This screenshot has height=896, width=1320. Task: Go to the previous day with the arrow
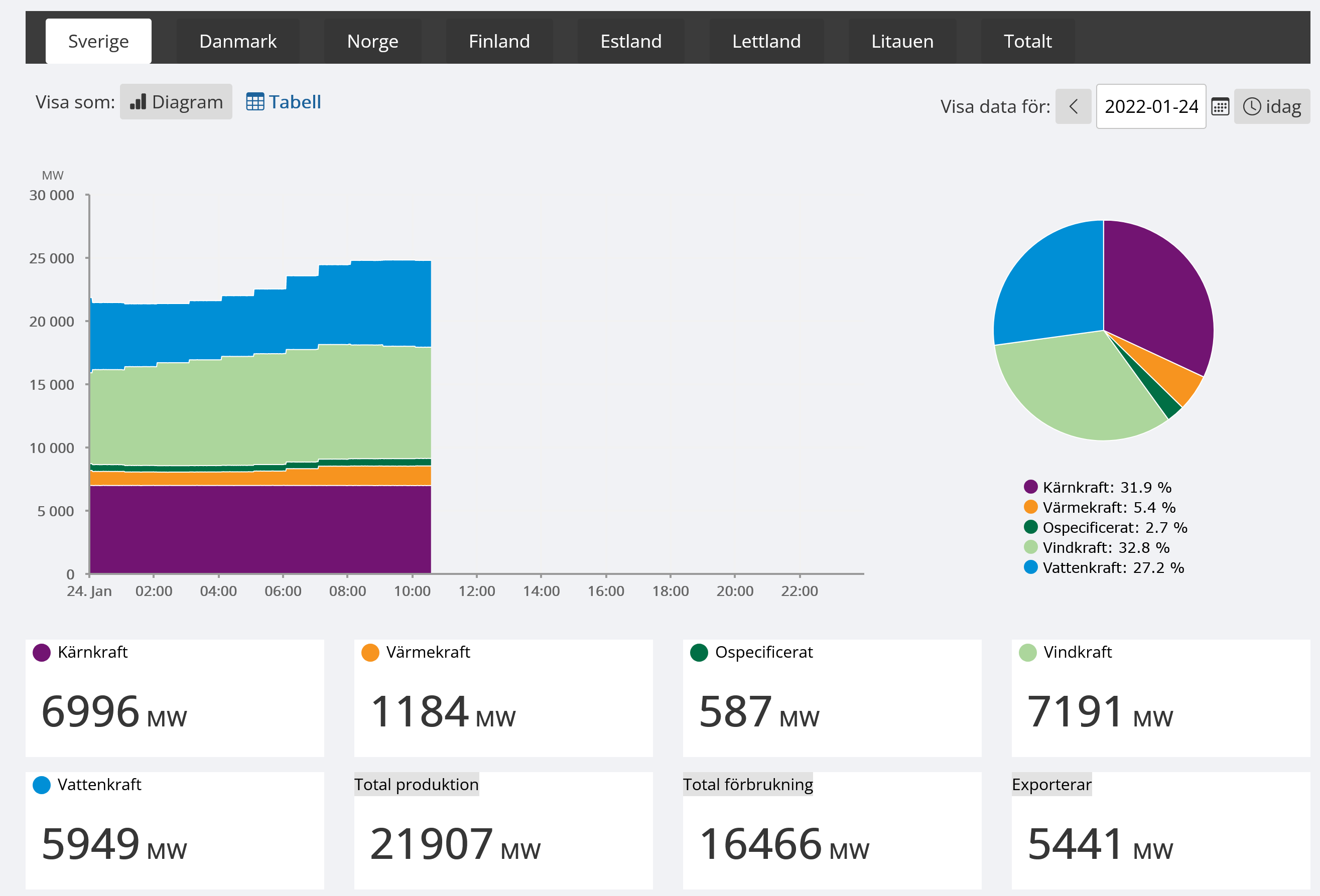[1073, 106]
